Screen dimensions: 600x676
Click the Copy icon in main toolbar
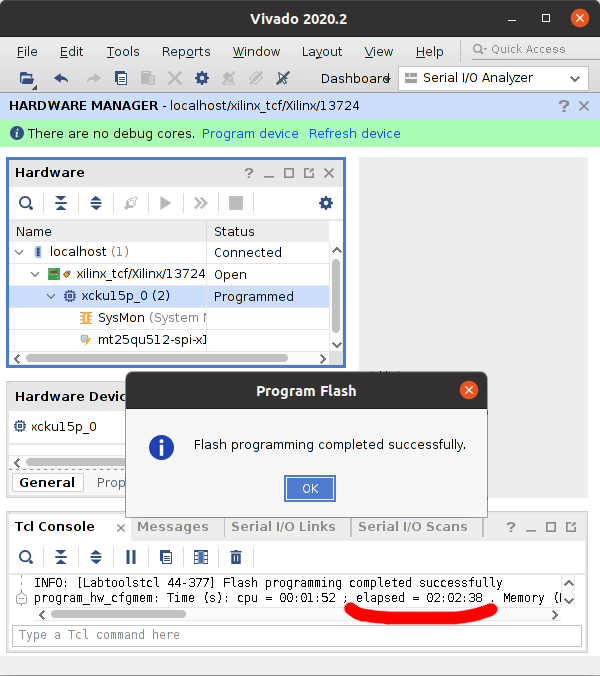121,78
